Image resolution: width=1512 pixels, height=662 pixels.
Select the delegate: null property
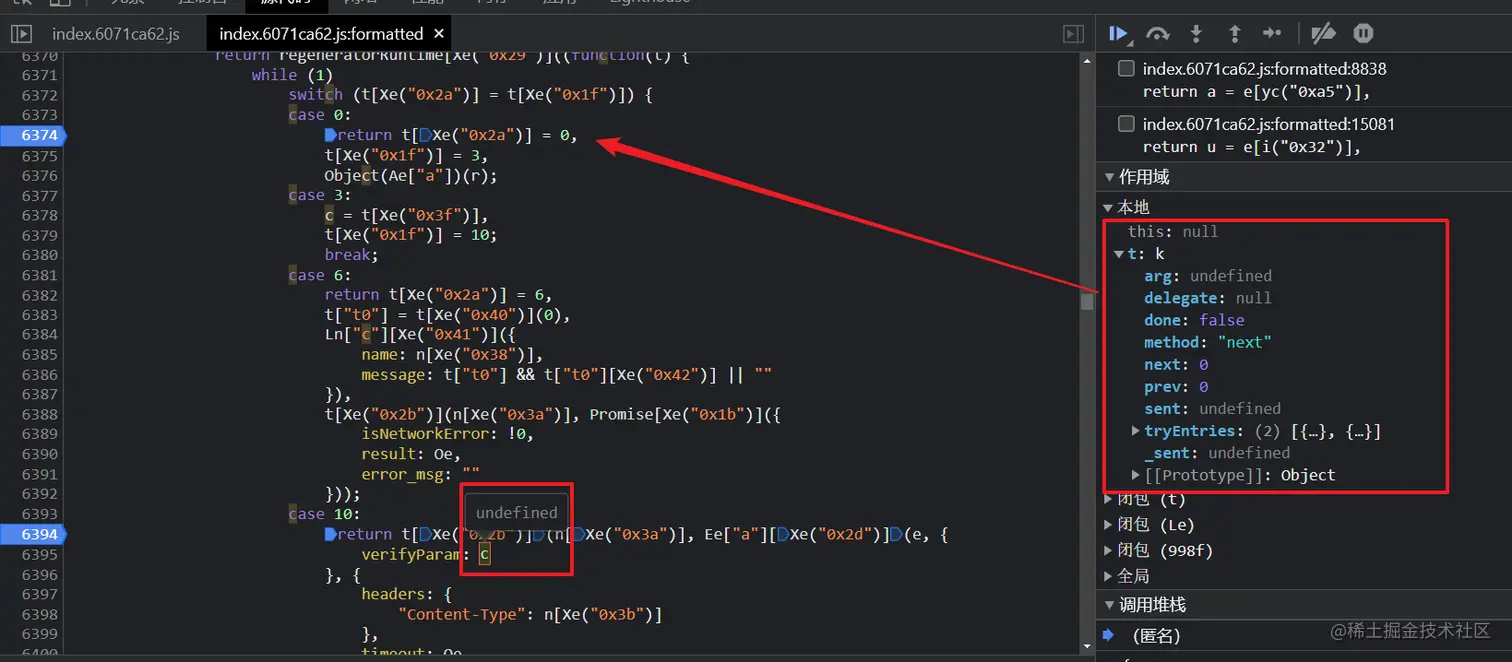point(1208,298)
